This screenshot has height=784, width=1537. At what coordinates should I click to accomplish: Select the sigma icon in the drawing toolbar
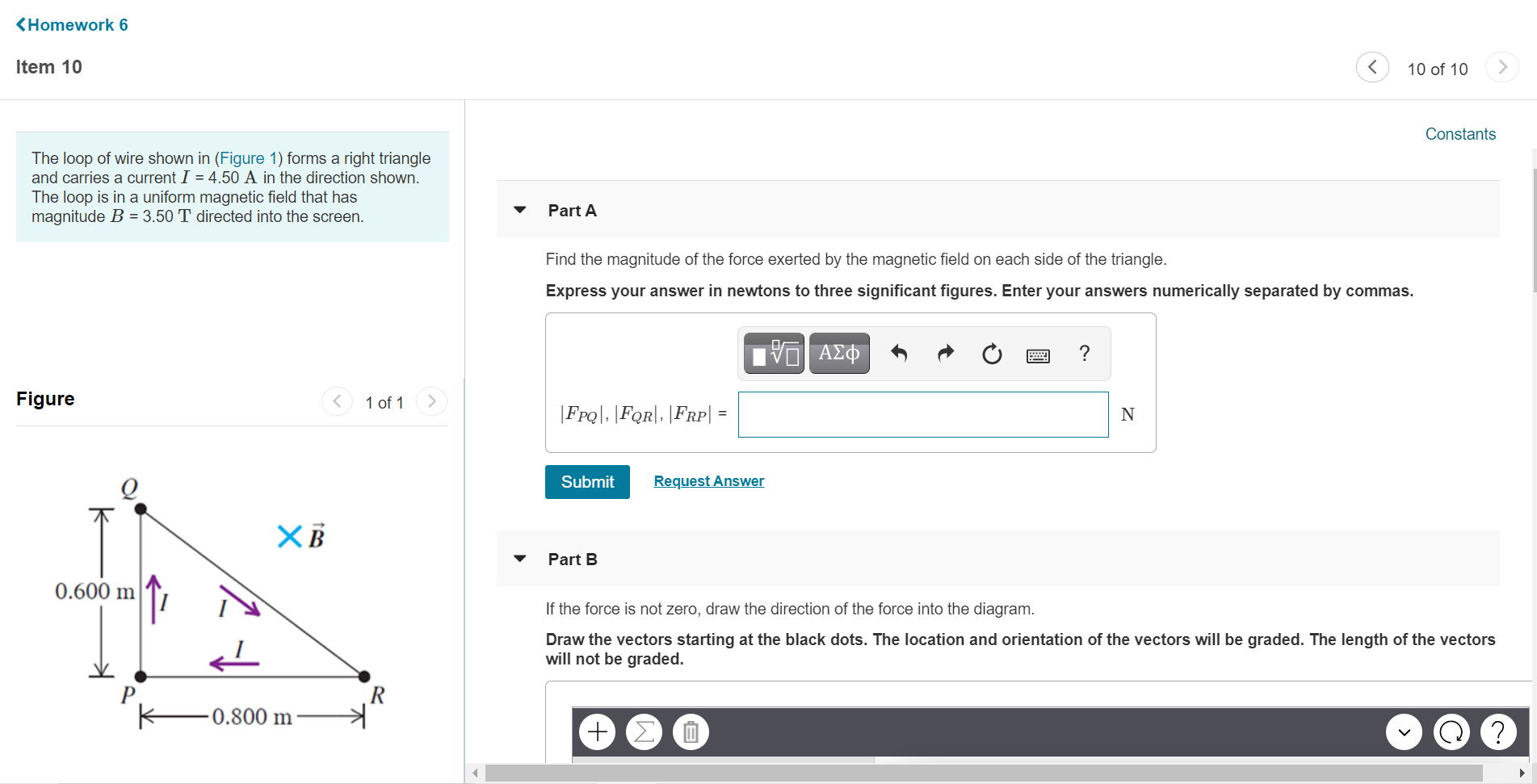click(x=644, y=732)
